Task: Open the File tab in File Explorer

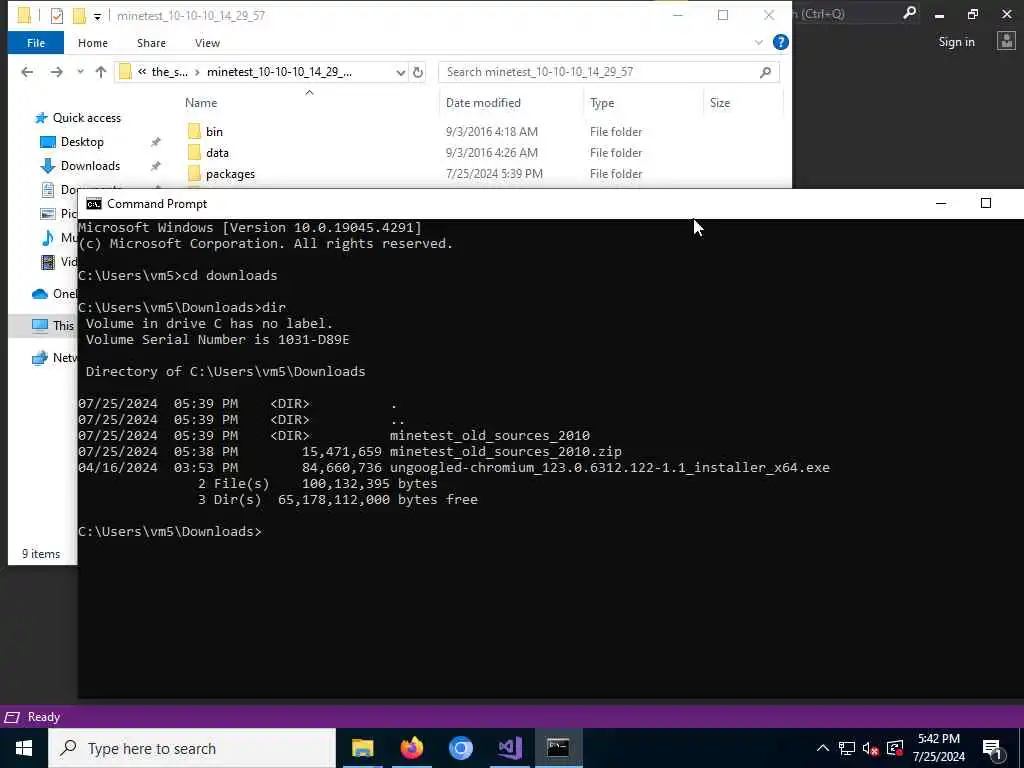Action: [x=36, y=43]
